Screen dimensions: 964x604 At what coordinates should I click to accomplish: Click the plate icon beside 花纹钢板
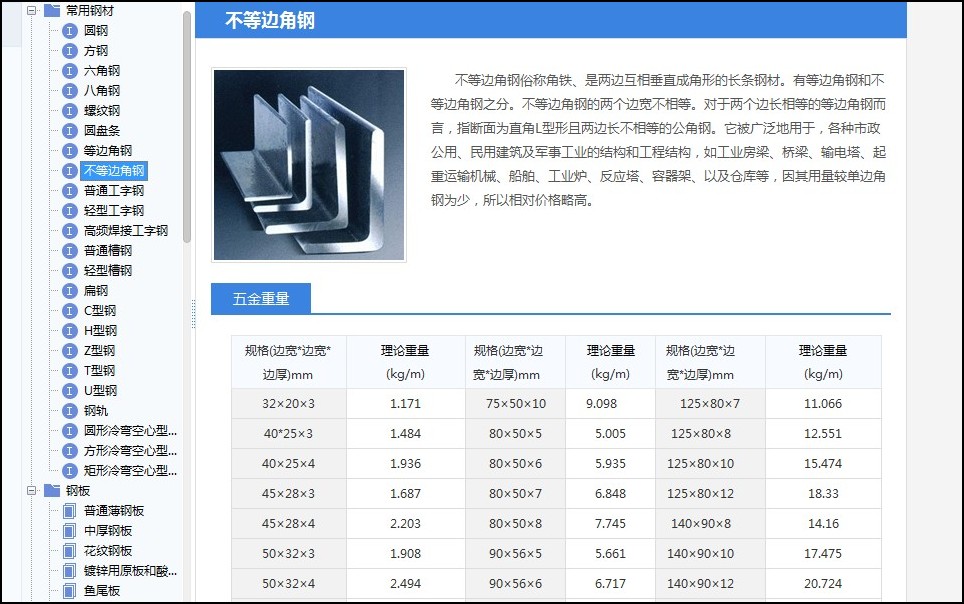pos(69,551)
